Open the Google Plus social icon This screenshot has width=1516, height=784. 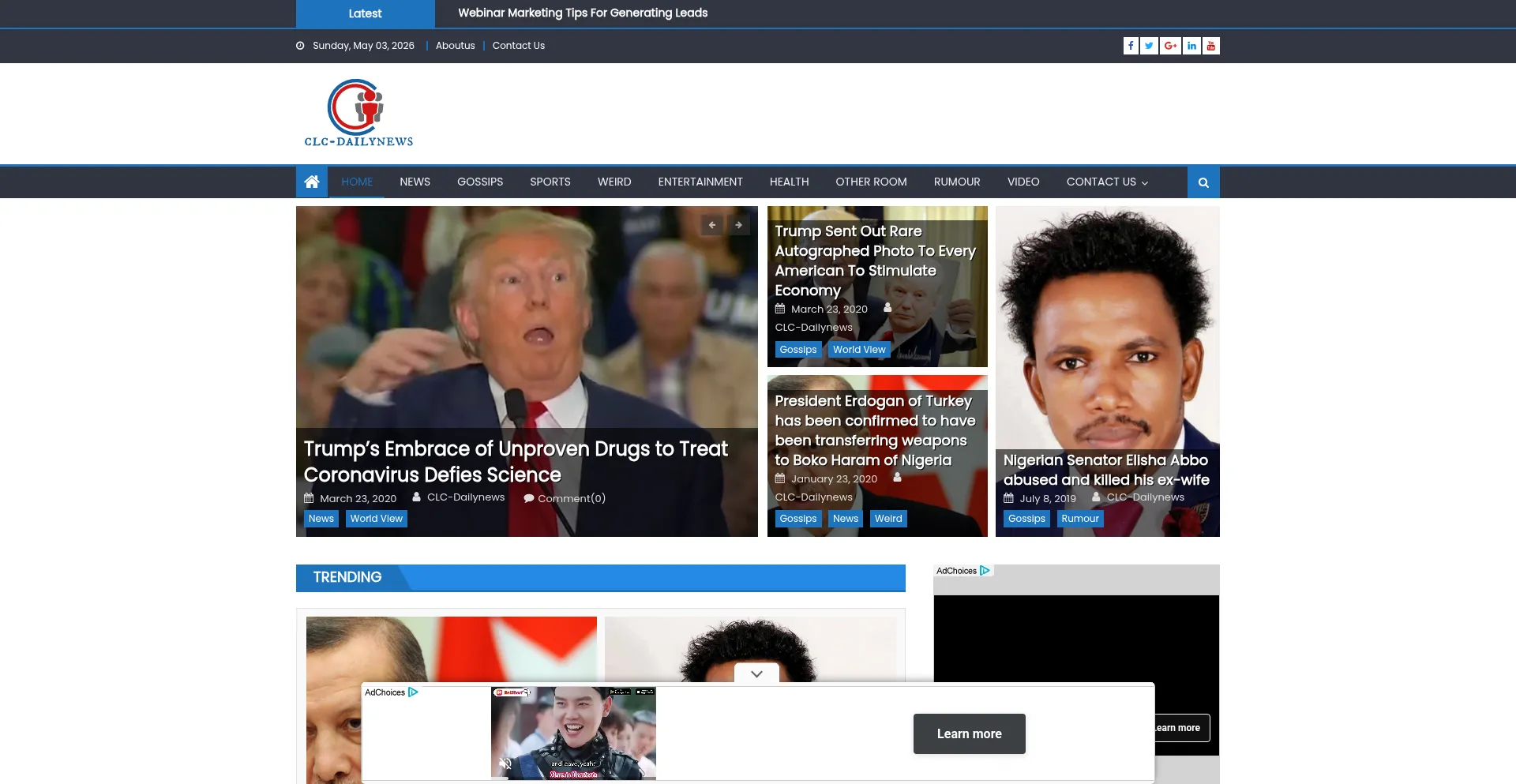pyautogui.click(x=1170, y=46)
